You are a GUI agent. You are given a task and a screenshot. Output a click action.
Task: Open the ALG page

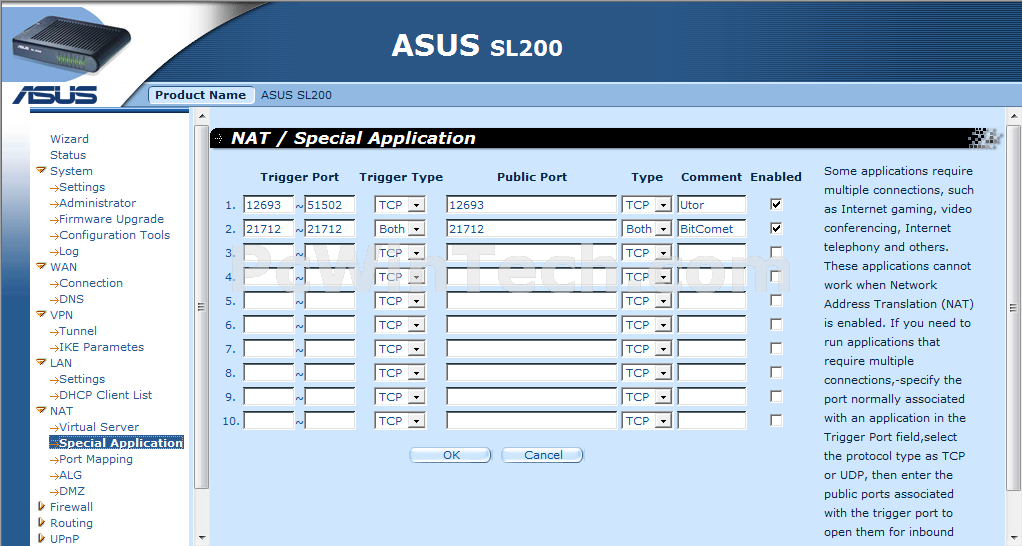[70, 475]
